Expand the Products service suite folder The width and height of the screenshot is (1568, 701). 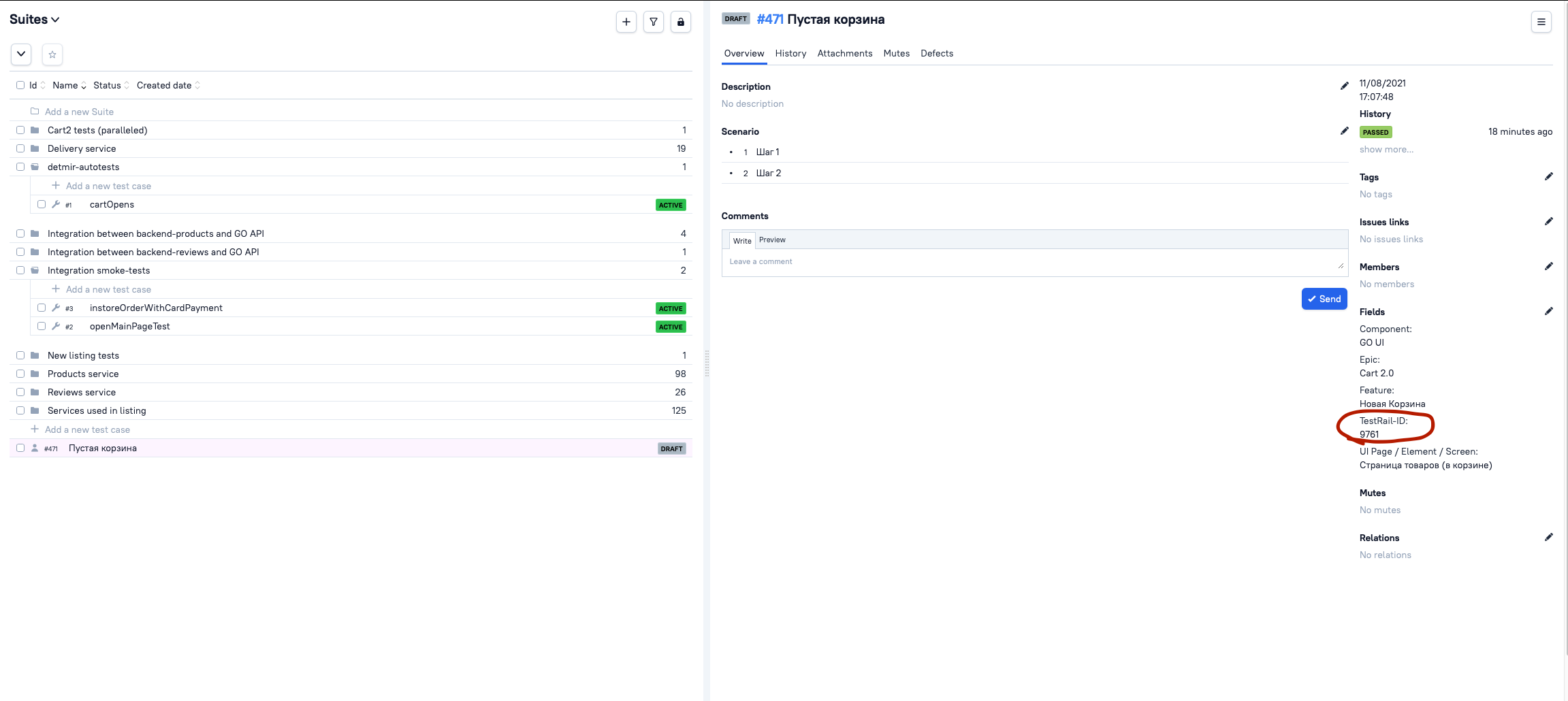point(35,374)
